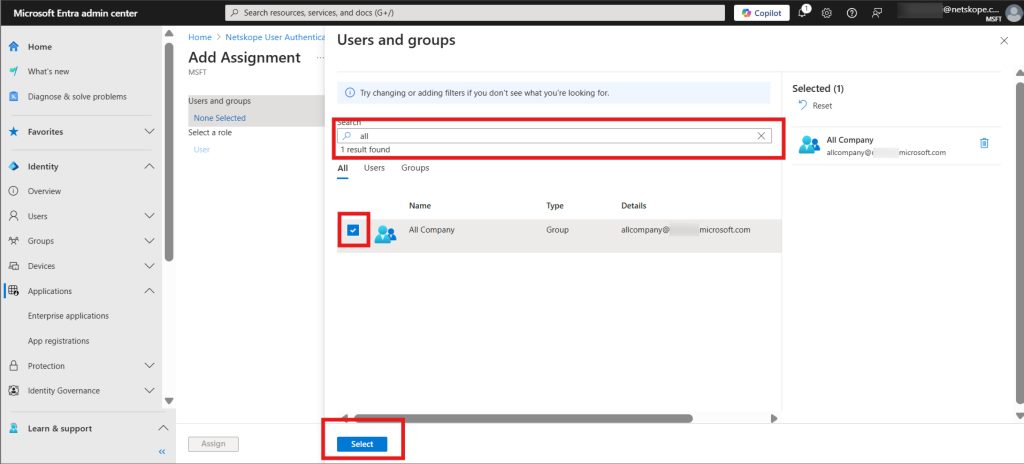This screenshot has width=1024, height=464.
Task: Reset the selected items
Action: pos(816,105)
